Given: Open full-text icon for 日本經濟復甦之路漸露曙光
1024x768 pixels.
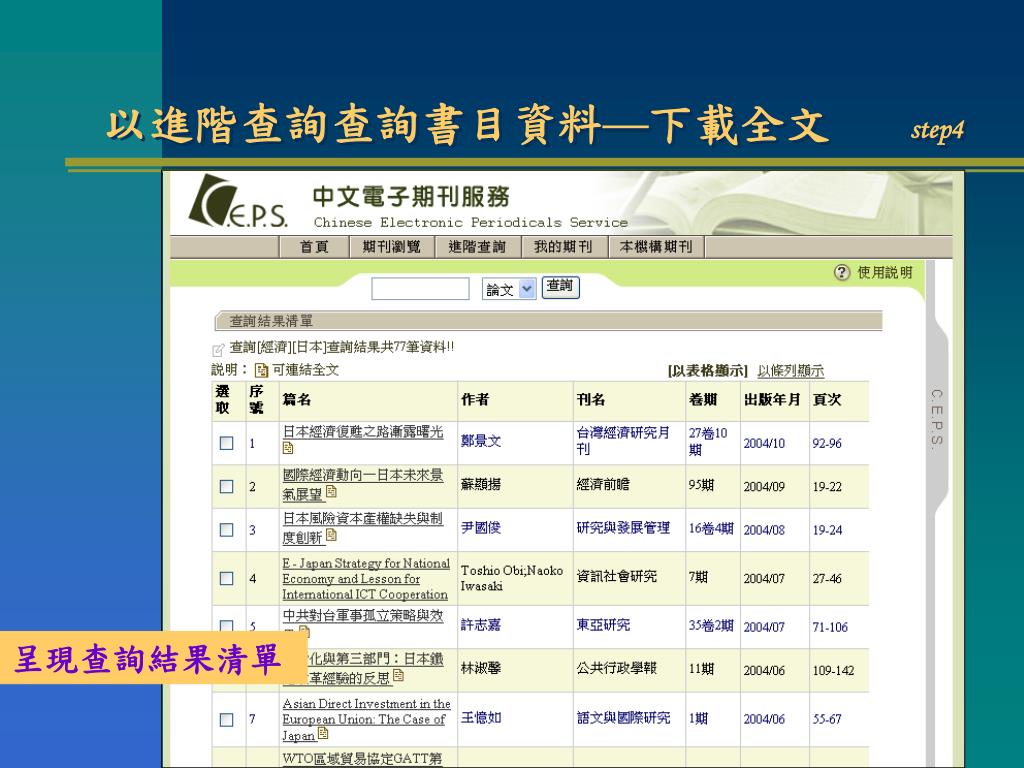Looking at the screenshot, I should (x=288, y=448).
